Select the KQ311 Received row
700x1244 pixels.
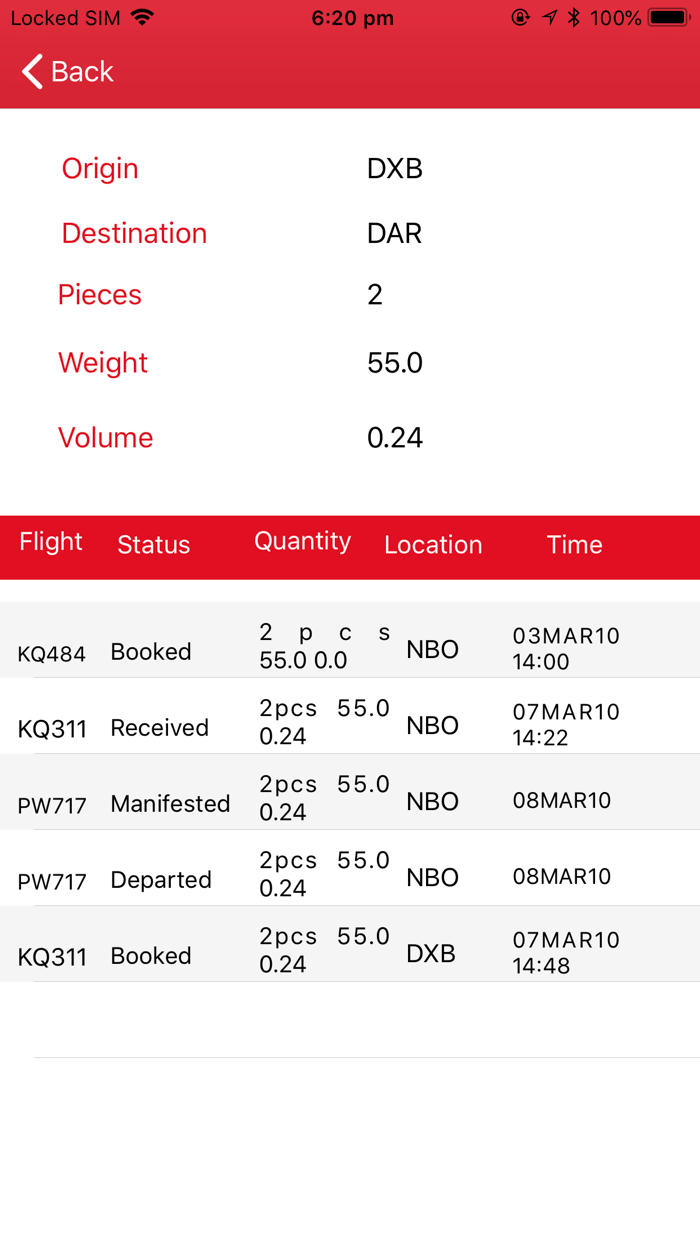tap(350, 726)
